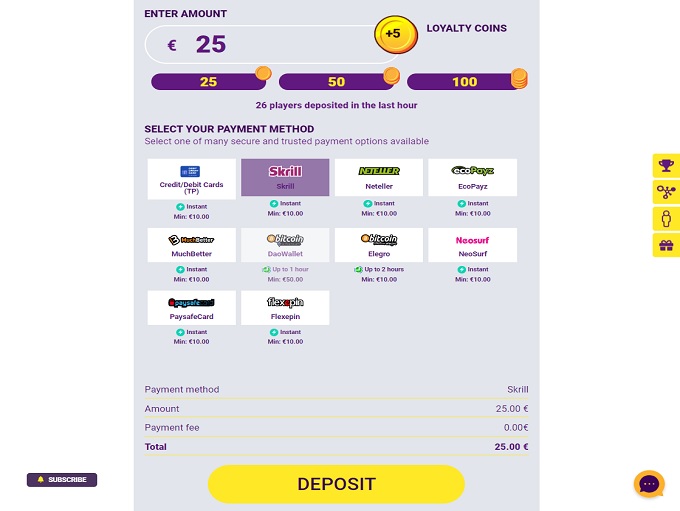Set amount to 100 euros
This screenshot has height=511, width=680.
coord(464,82)
